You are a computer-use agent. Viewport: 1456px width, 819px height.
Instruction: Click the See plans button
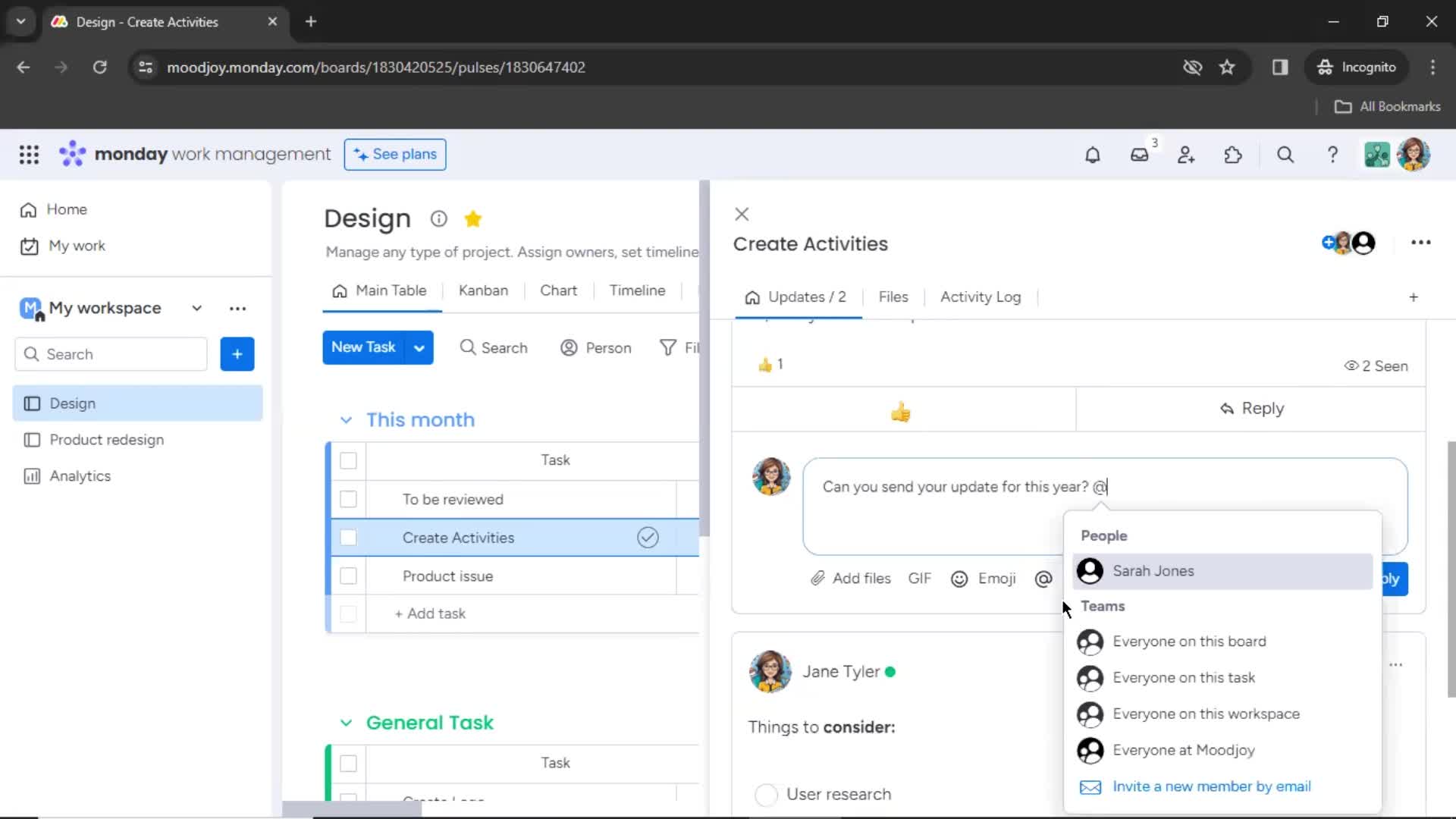(395, 155)
